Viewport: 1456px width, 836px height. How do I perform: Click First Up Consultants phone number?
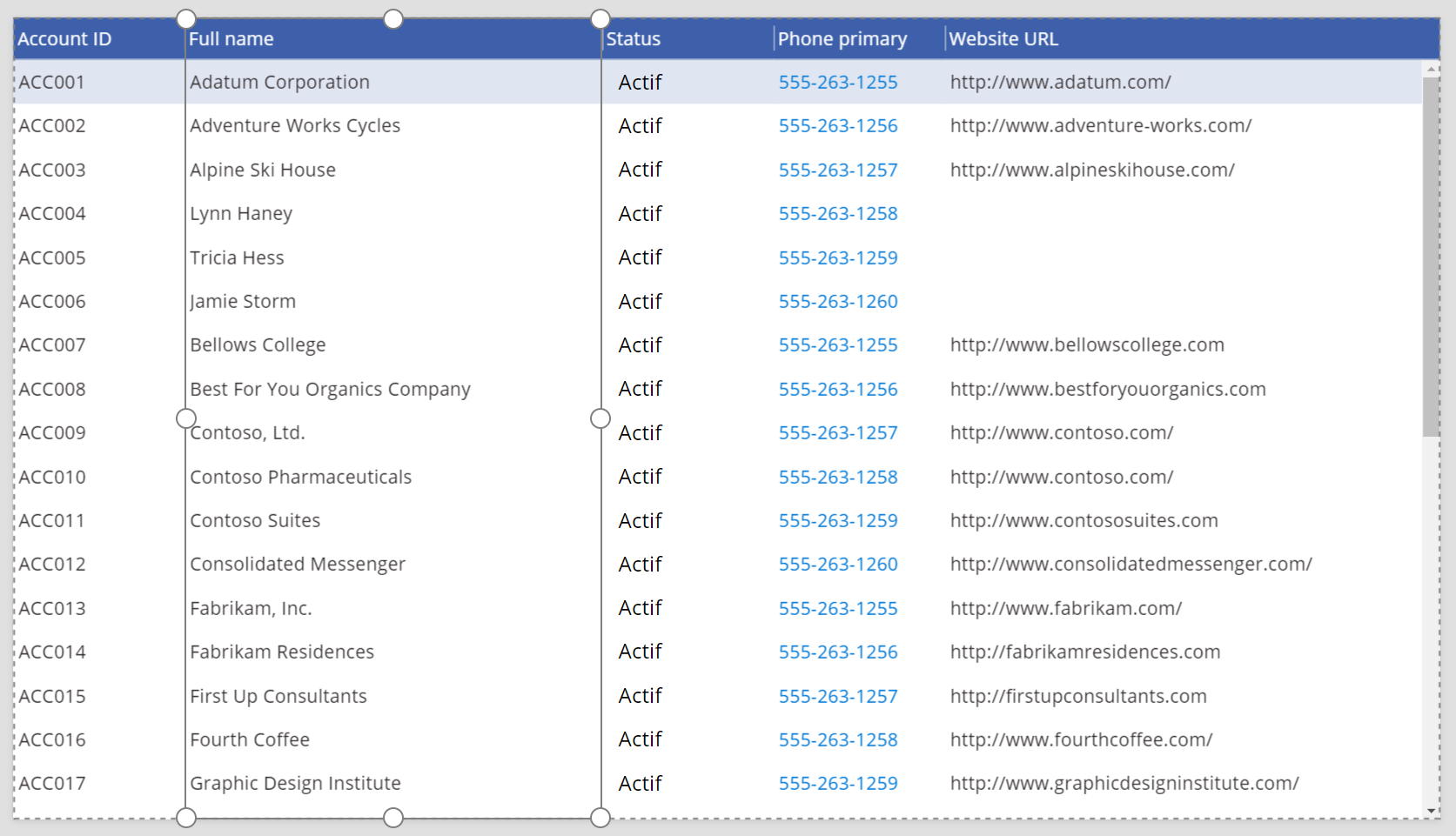coord(838,697)
